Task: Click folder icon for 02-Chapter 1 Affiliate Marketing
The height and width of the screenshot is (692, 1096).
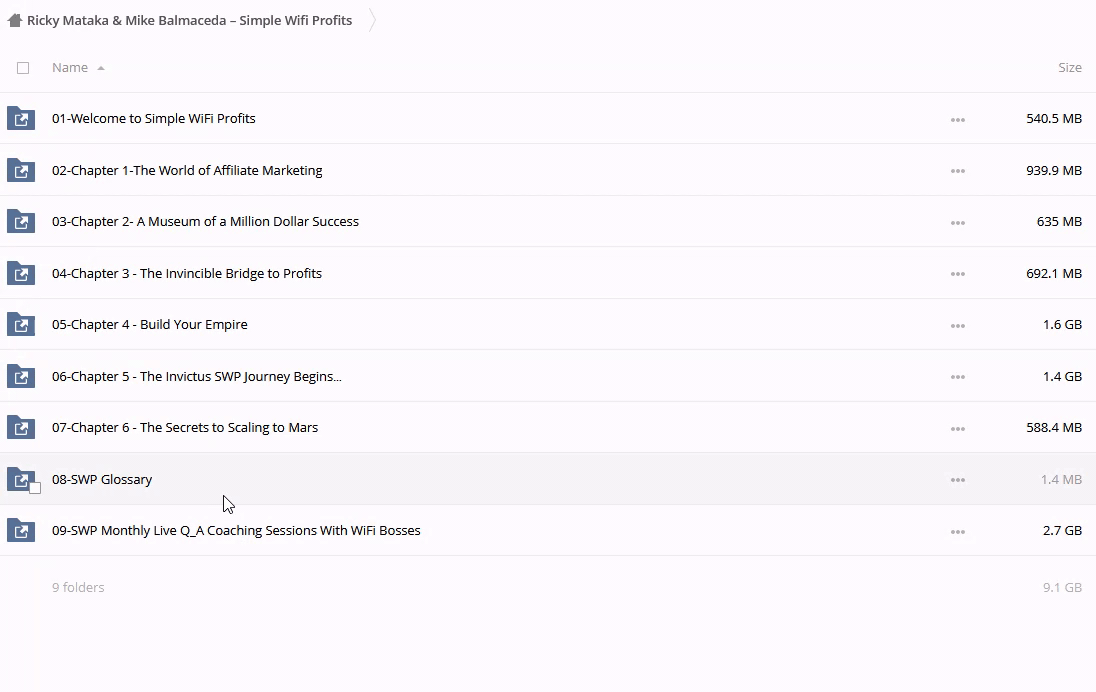Action: pyautogui.click(x=21, y=170)
